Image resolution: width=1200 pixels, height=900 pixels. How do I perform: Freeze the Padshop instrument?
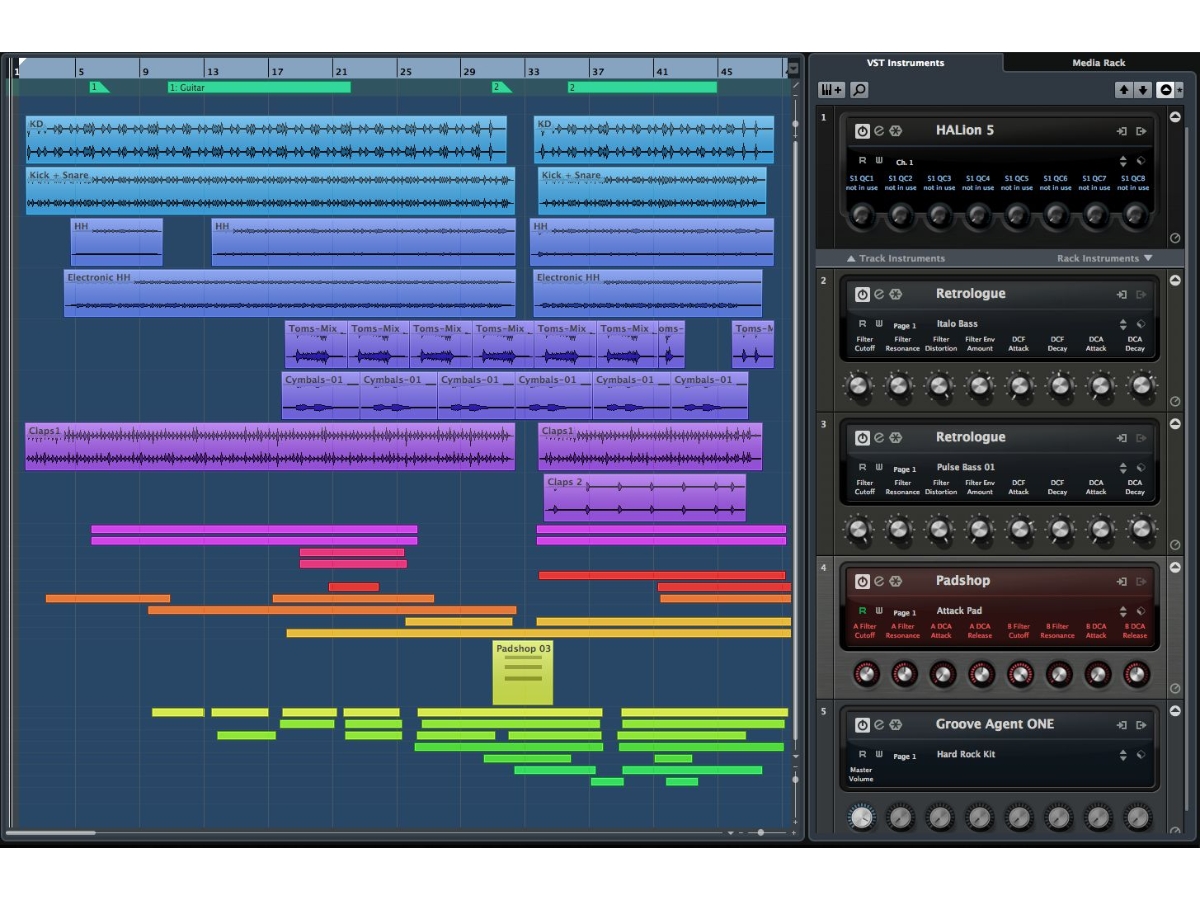896,581
